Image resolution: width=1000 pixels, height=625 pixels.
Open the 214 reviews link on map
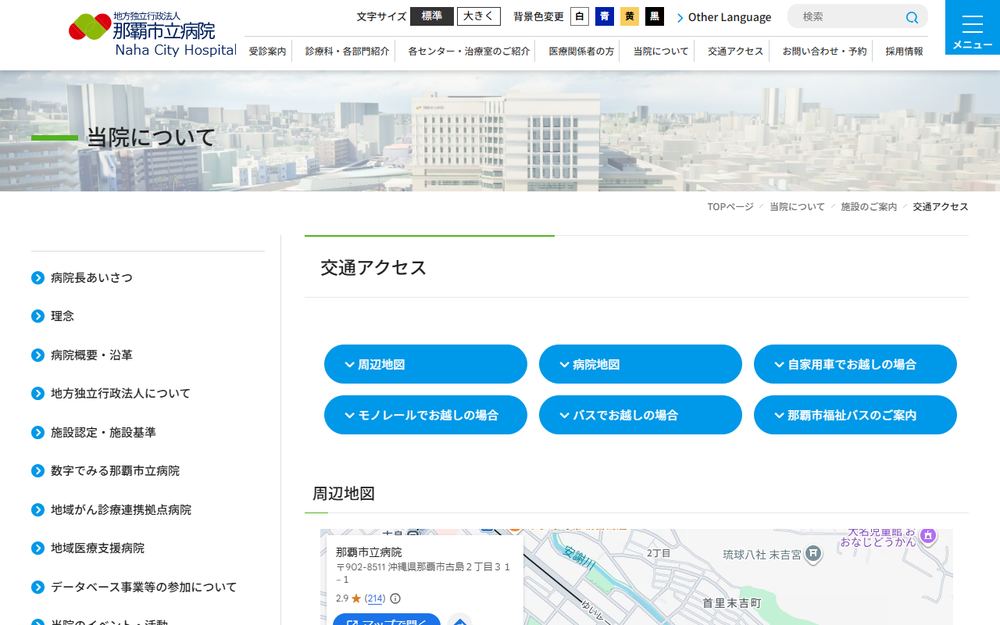click(x=375, y=598)
